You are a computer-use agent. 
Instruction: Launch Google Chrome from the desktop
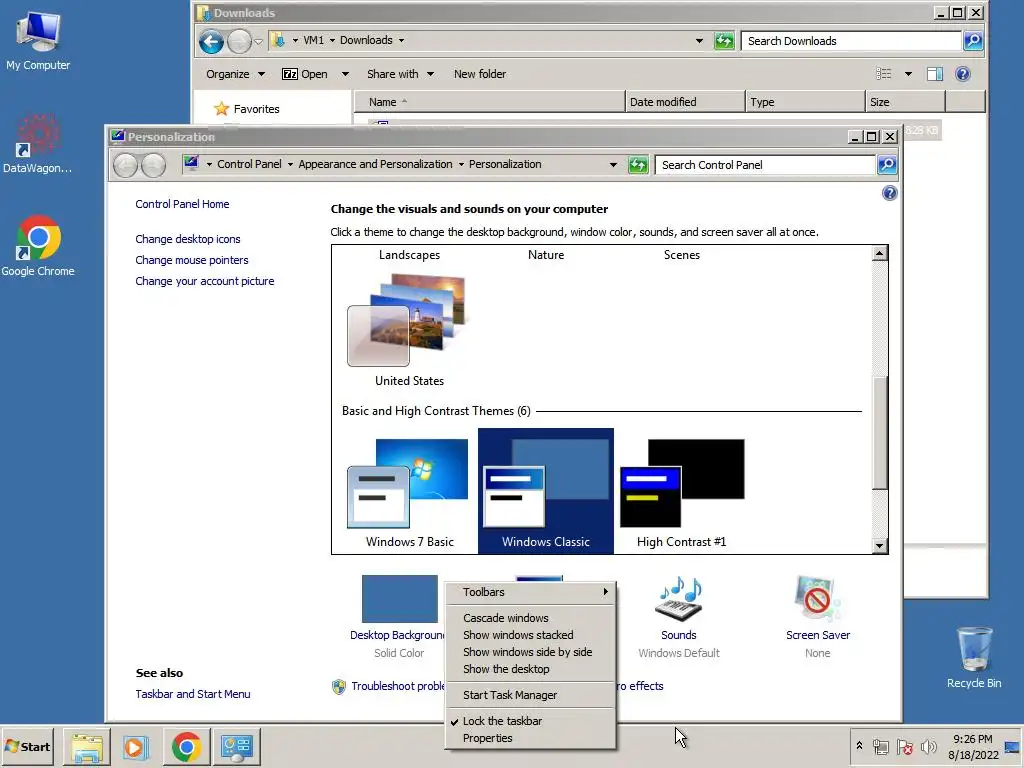pyautogui.click(x=38, y=246)
